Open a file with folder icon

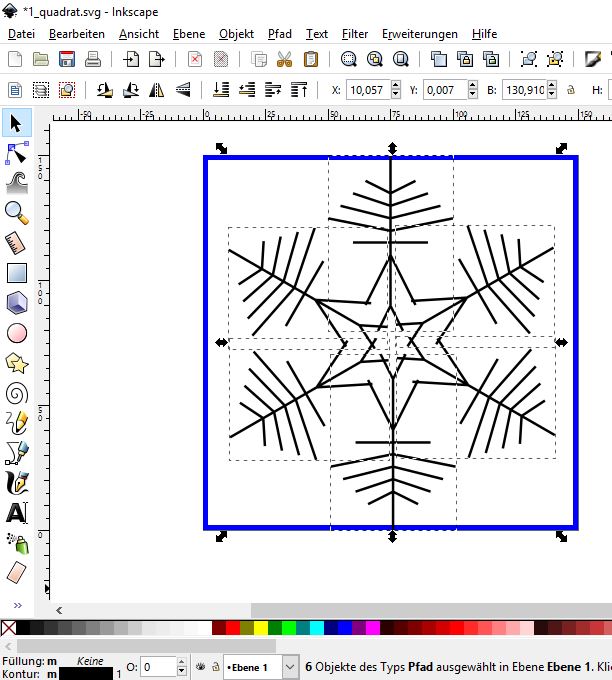click(x=41, y=59)
